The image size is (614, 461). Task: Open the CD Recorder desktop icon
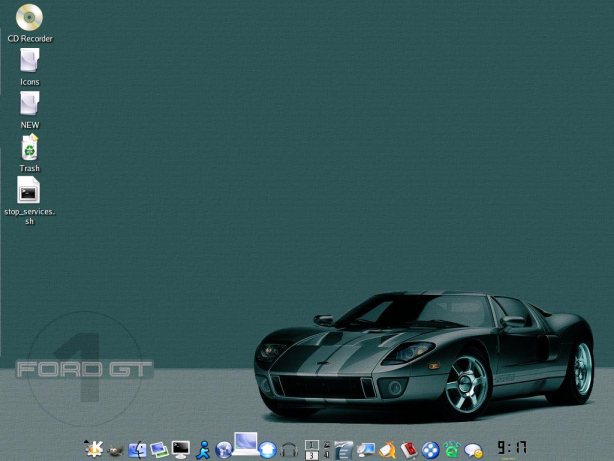click(x=29, y=17)
